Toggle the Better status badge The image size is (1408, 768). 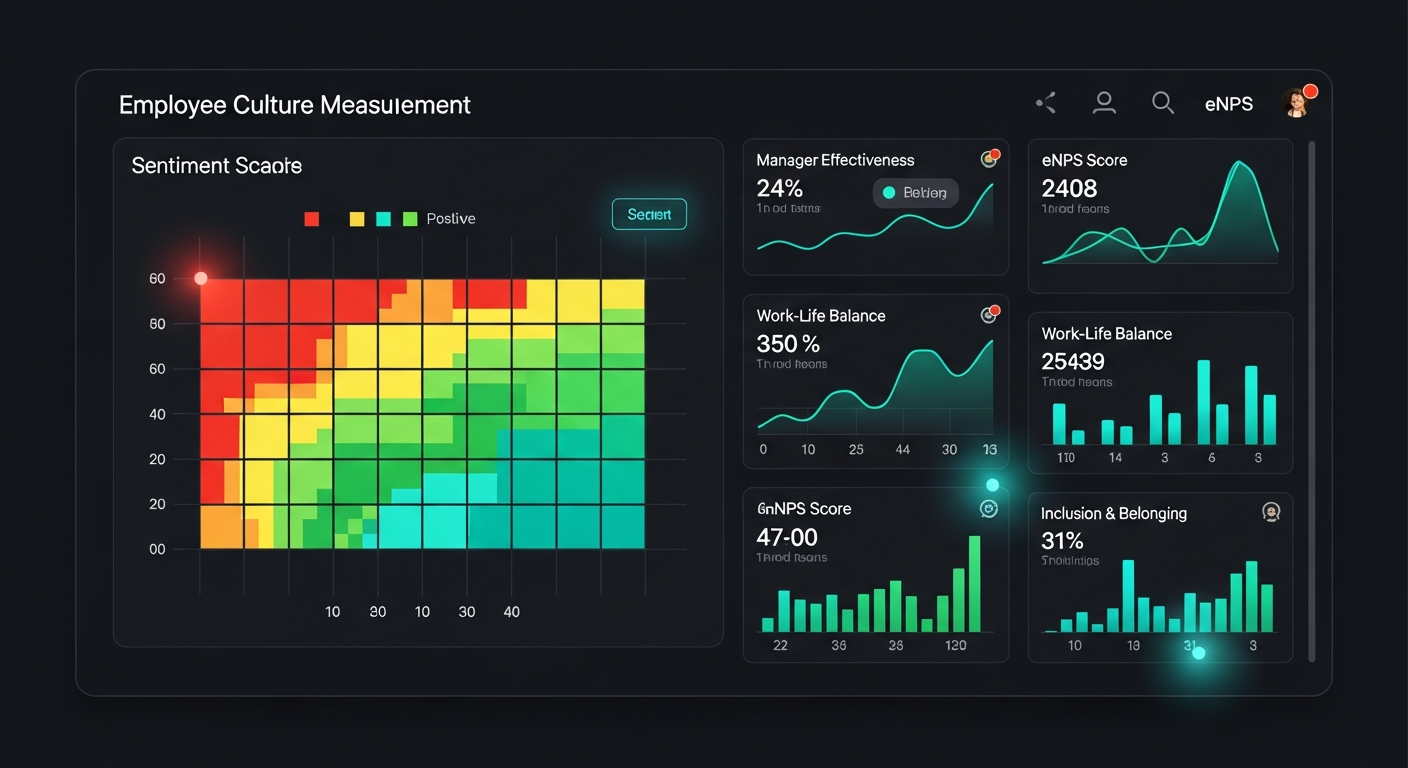tap(915, 192)
